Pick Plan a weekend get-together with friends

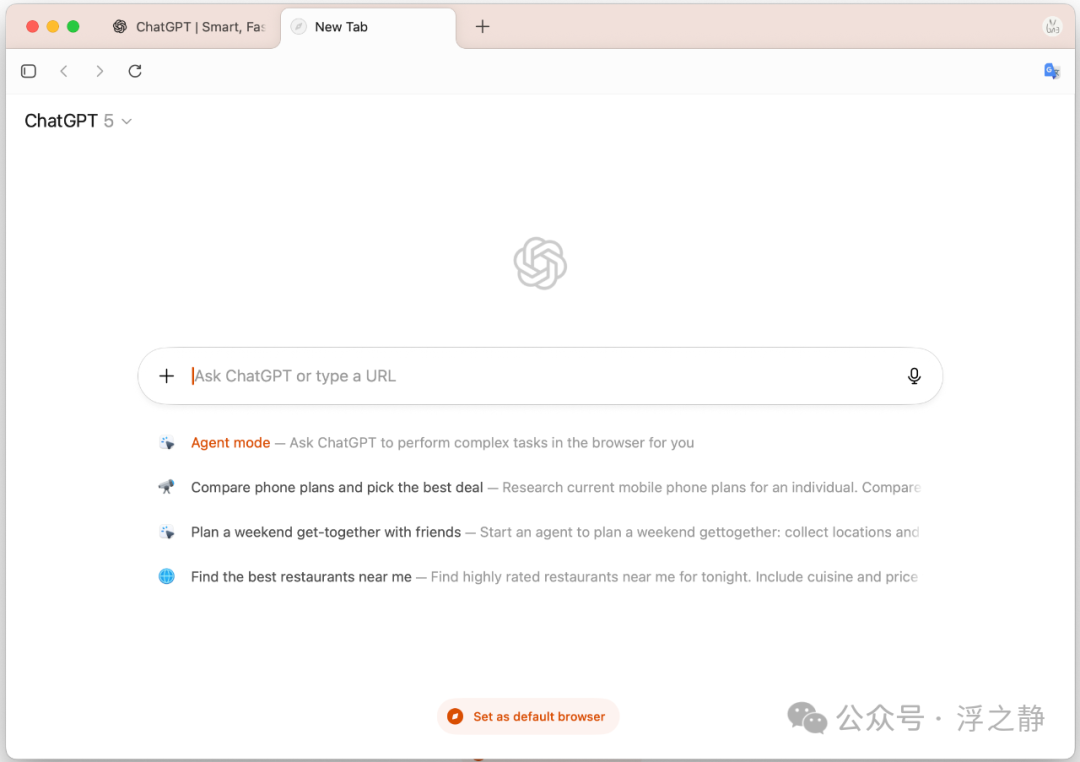(539, 532)
